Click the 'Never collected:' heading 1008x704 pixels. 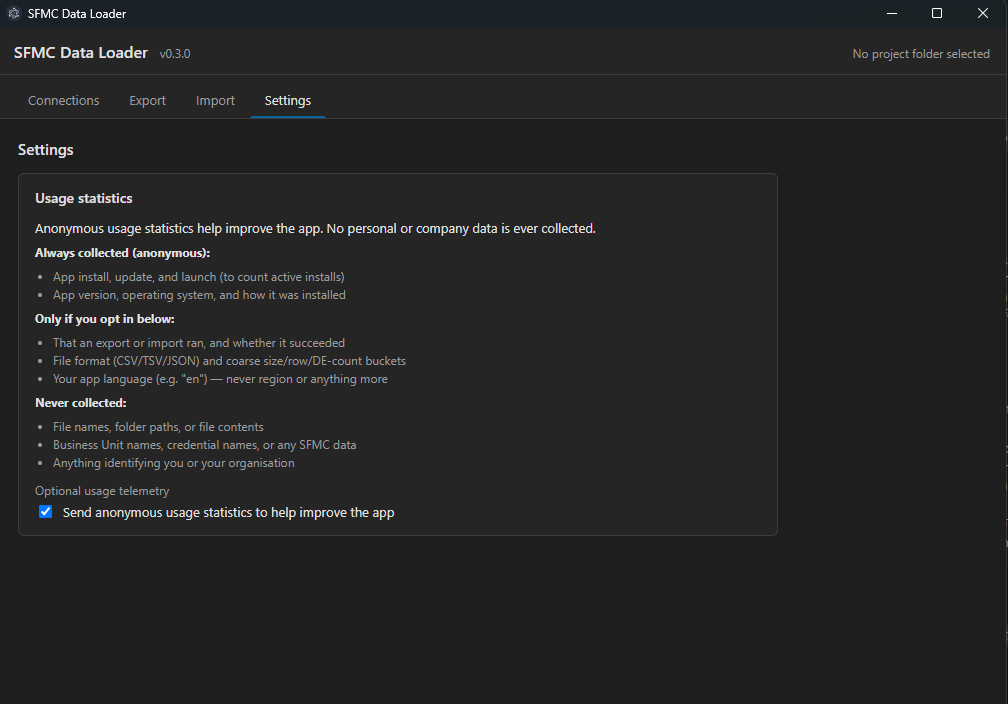tap(81, 403)
